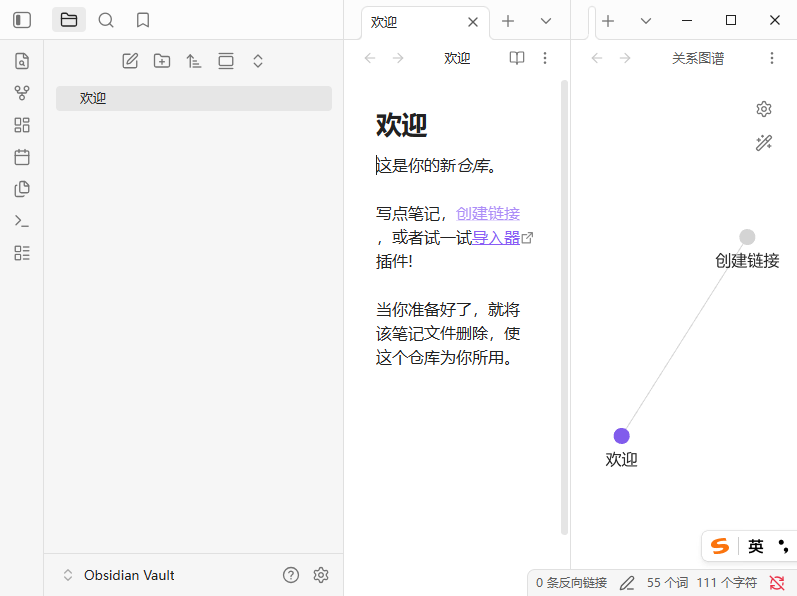This screenshot has width=797, height=596.
Task: Open graph view from ribbon
Action: coord(22,93)
